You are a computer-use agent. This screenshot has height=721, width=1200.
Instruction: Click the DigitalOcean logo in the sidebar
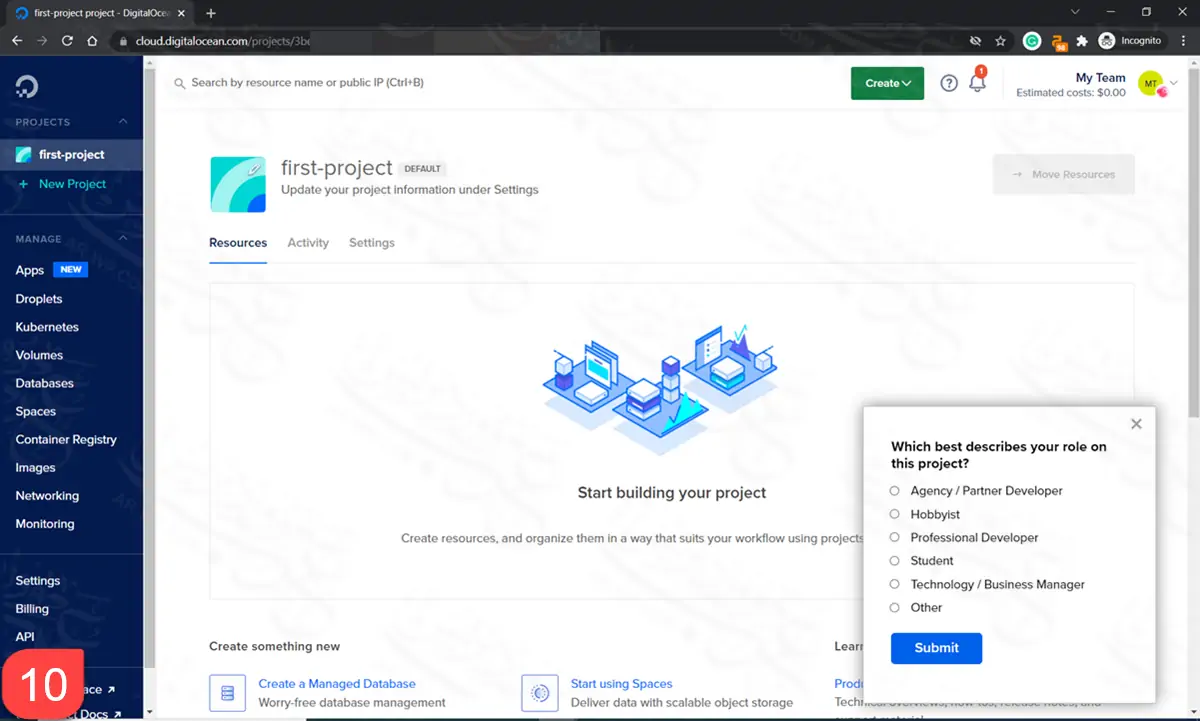click(27, 87)
